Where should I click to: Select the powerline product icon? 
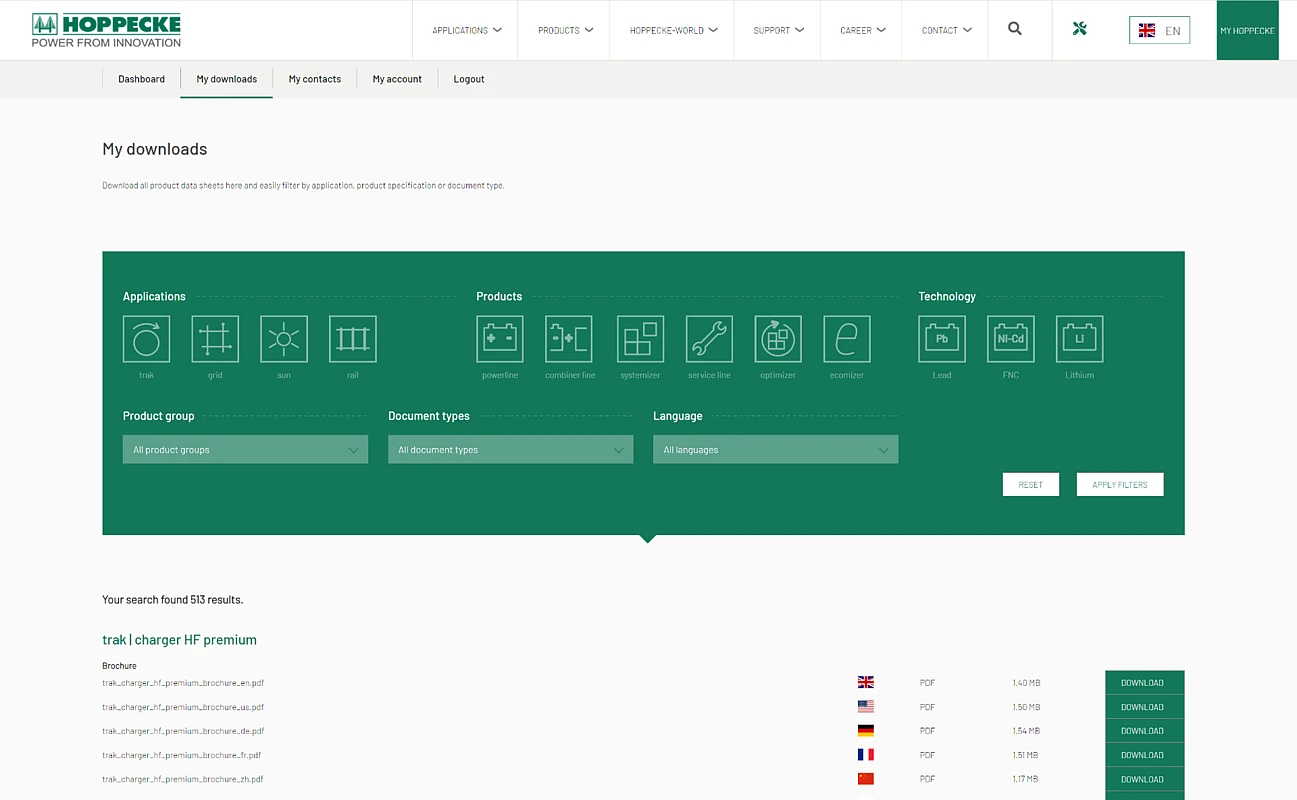500,339
